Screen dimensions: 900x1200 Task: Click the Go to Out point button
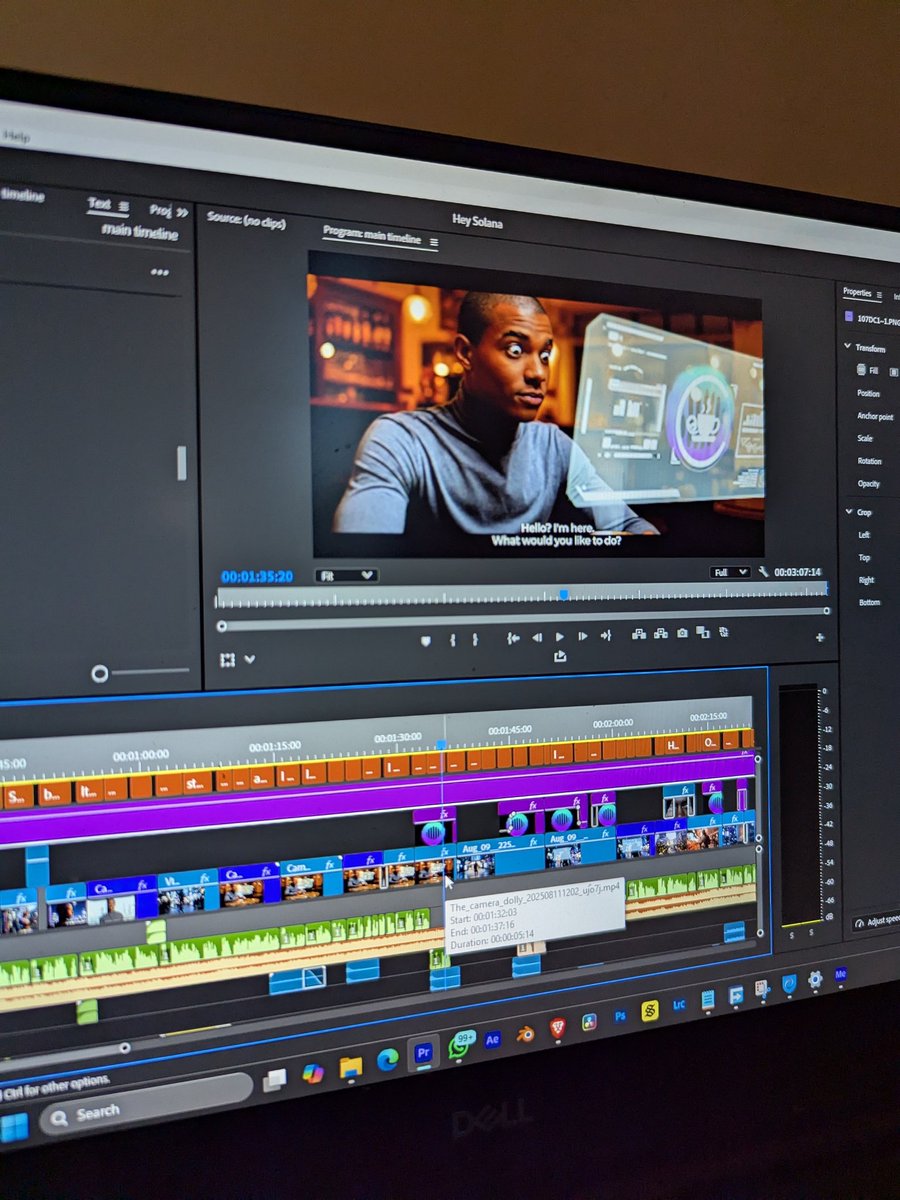[606, 636]
